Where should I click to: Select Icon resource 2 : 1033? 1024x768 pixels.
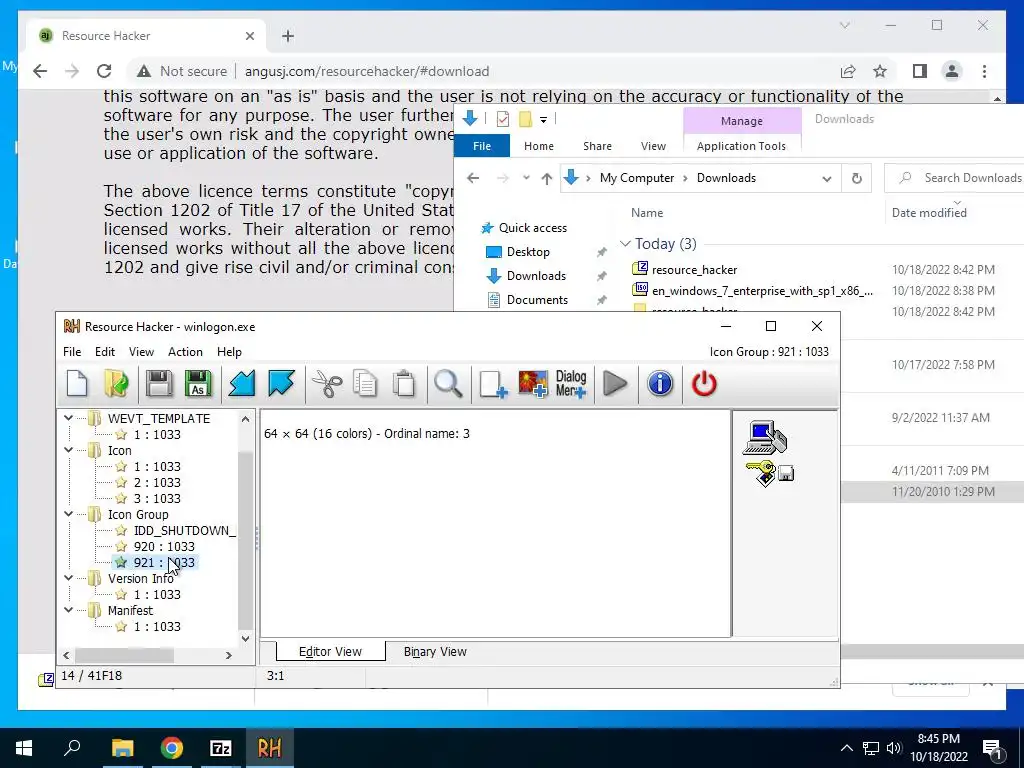click(157, 483)
